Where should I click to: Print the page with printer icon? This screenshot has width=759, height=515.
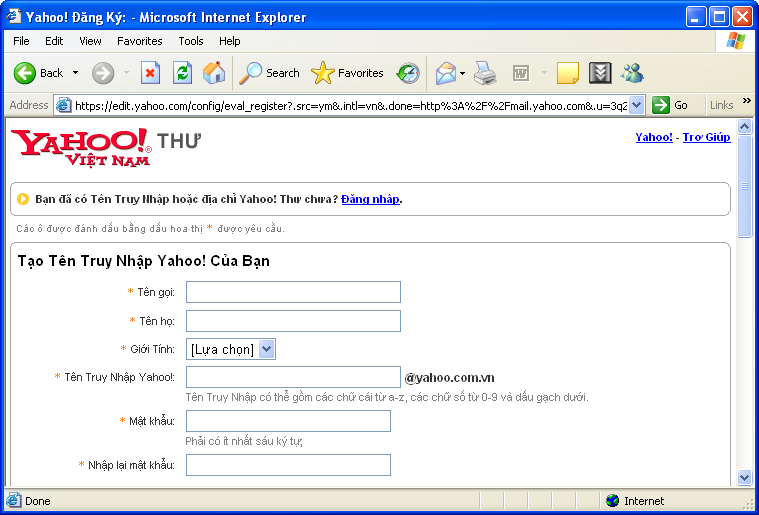pyautogui.click(x=485, y=73)
